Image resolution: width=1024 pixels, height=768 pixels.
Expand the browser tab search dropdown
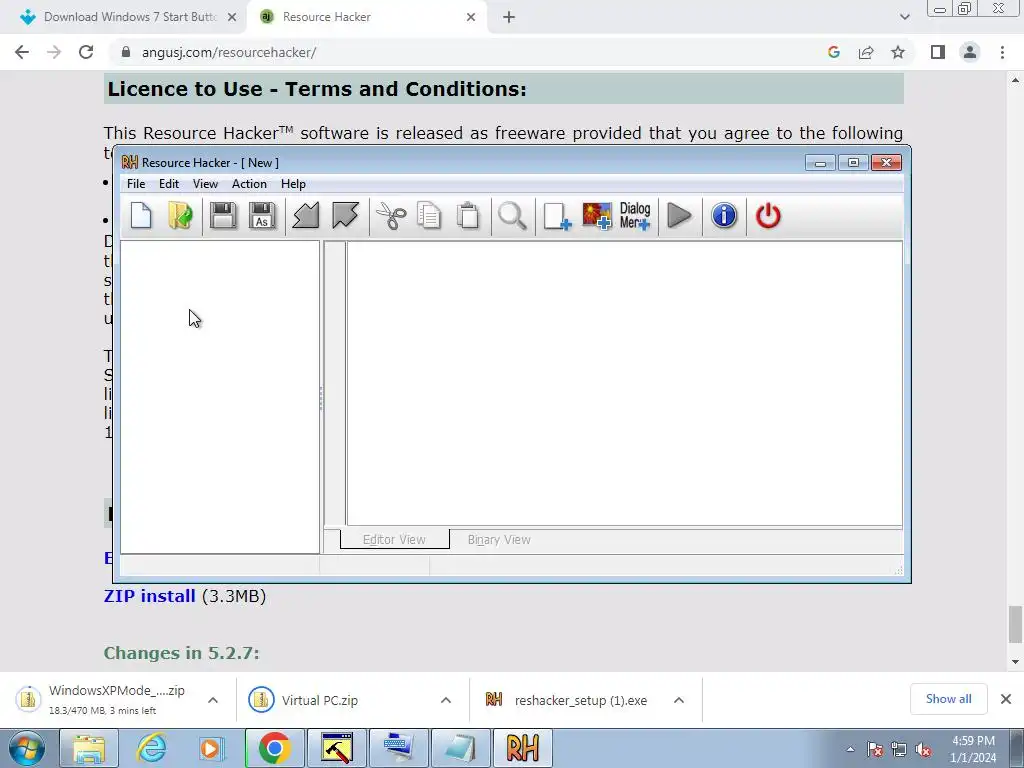point(904,17)
